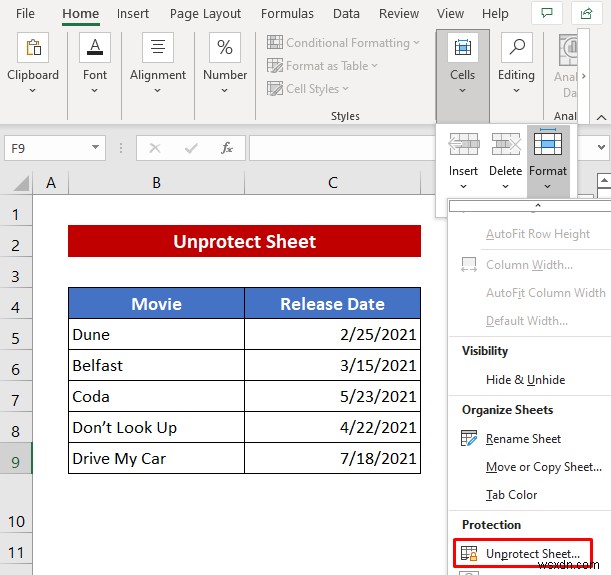Expand the Format cells dropdown

[x=547, y=161]
